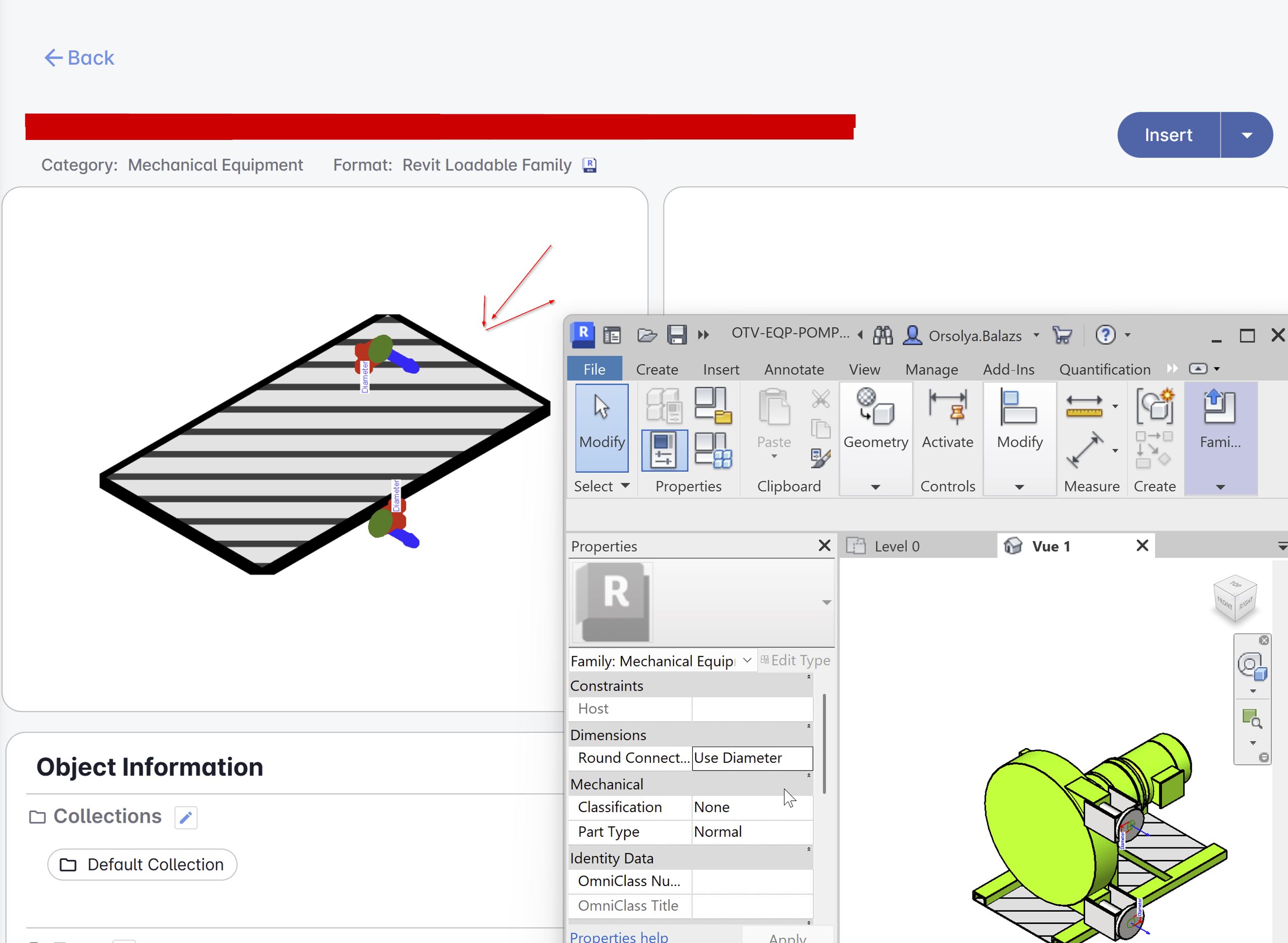This screenshot has width=1288, height=943.
Task: Open the pencil edit icon next to Collections
Action: tap(186, 818)
